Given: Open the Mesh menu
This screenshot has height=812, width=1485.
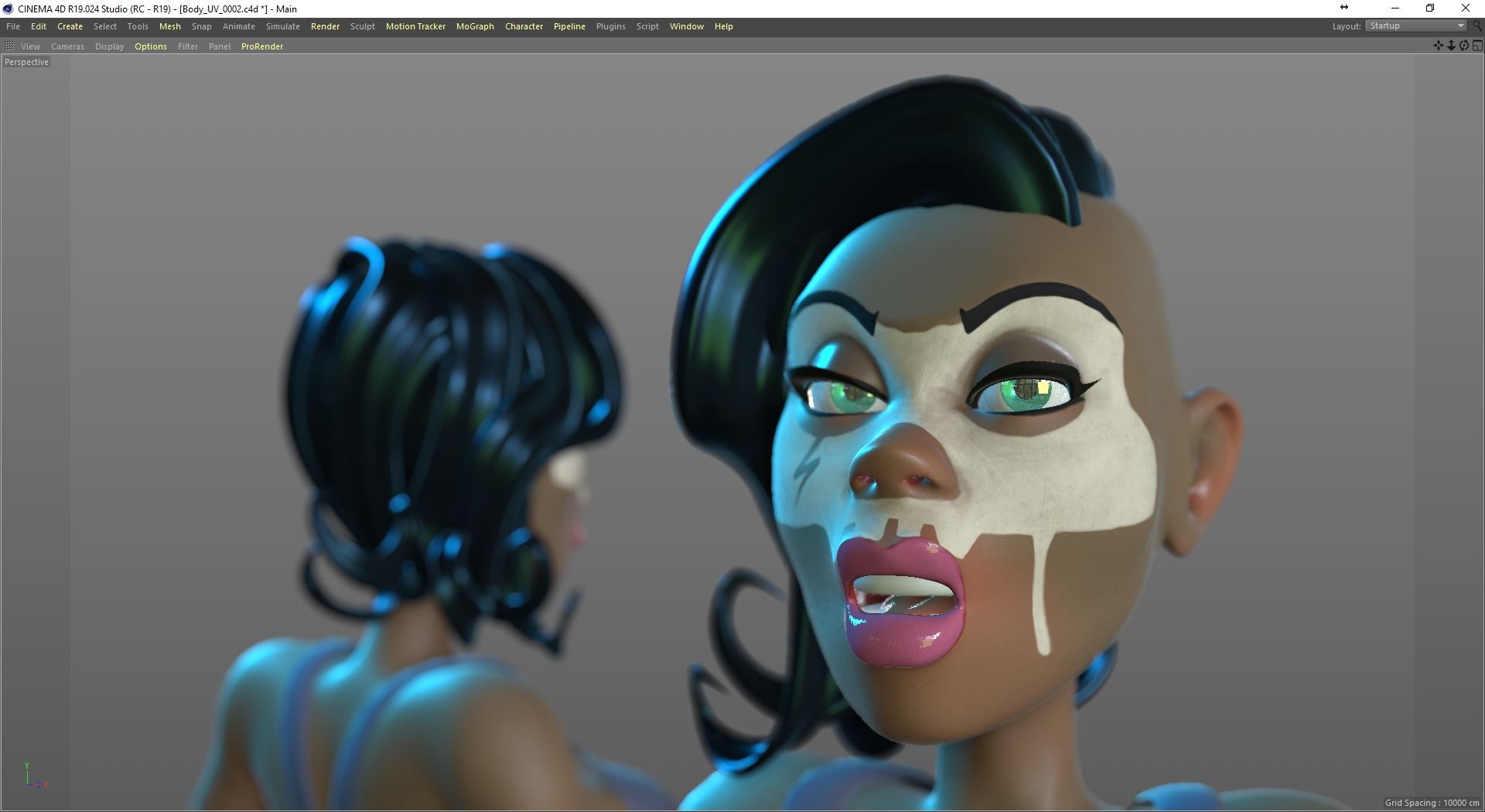Looking at the screenshot, I should point(170,26).
